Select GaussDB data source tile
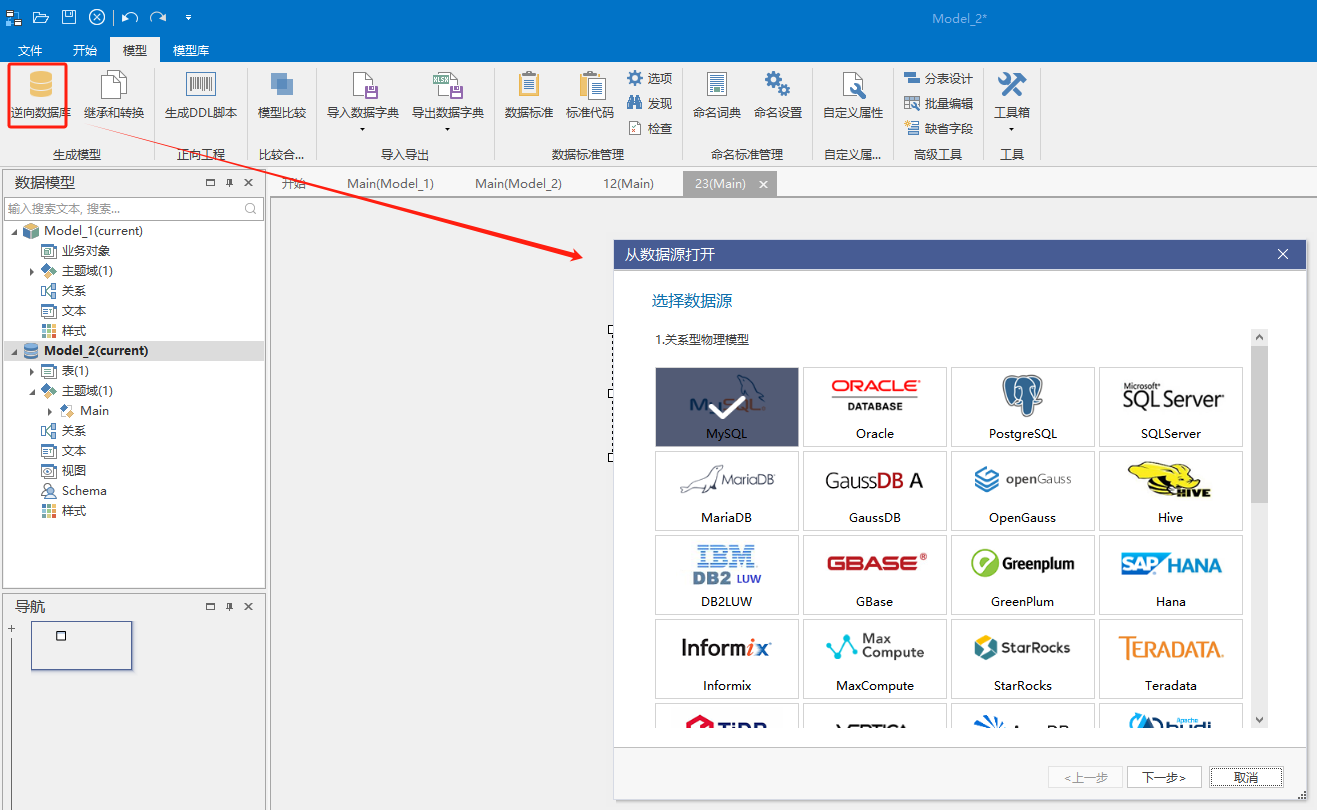This screenshot has width=1317, height=810. [875, 491]
